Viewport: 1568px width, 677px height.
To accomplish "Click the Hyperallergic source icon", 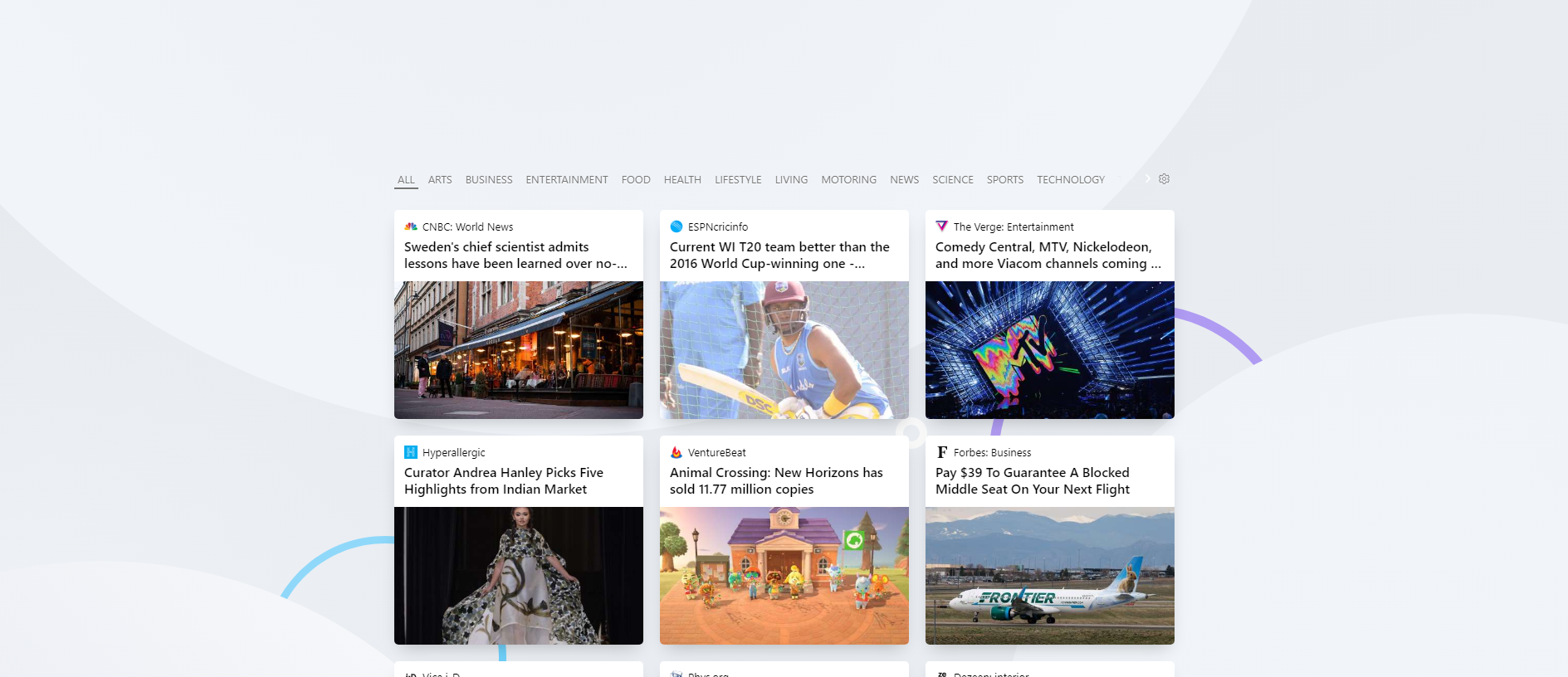I will coord(411,452).
